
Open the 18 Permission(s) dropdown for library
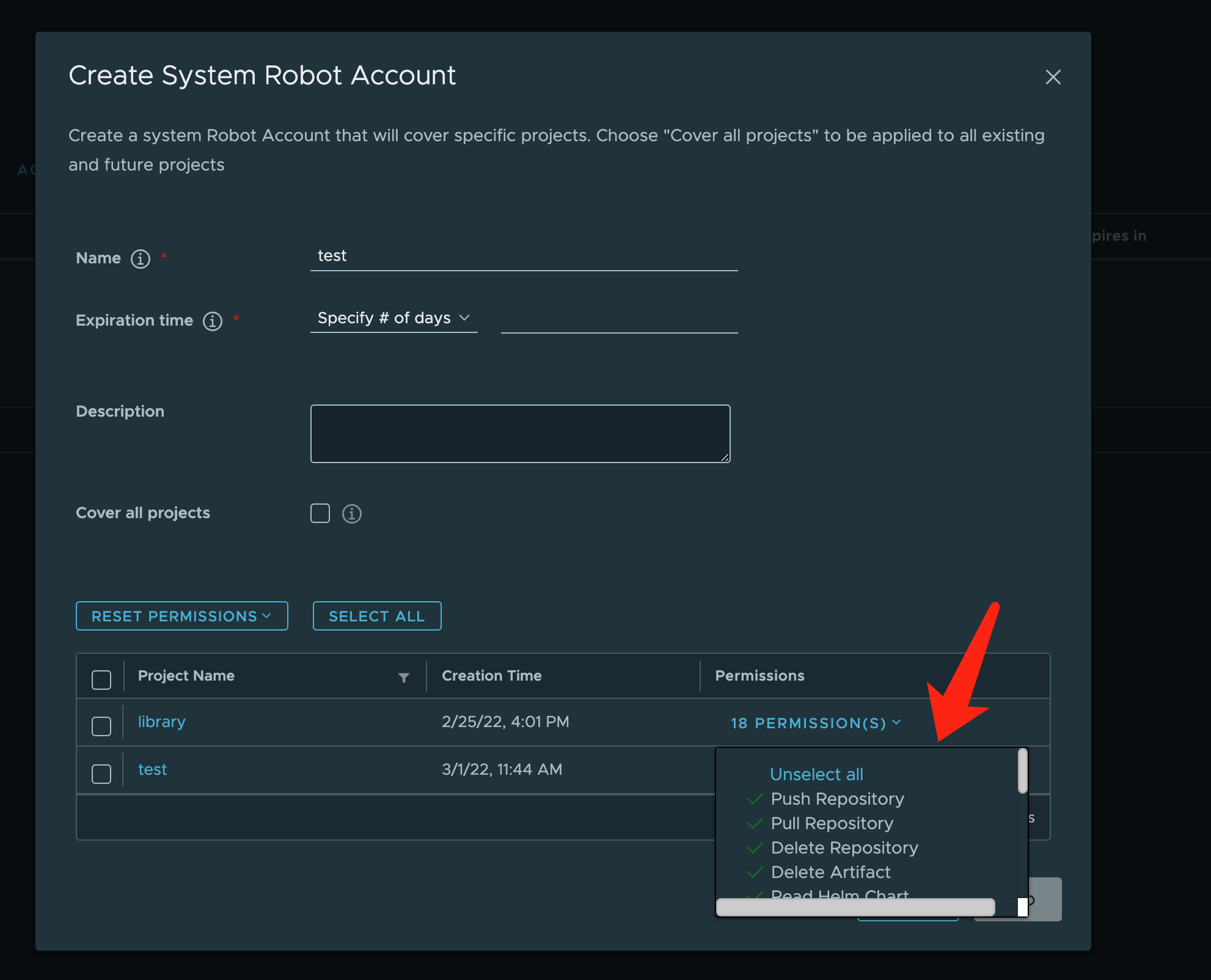pos(814,723)
